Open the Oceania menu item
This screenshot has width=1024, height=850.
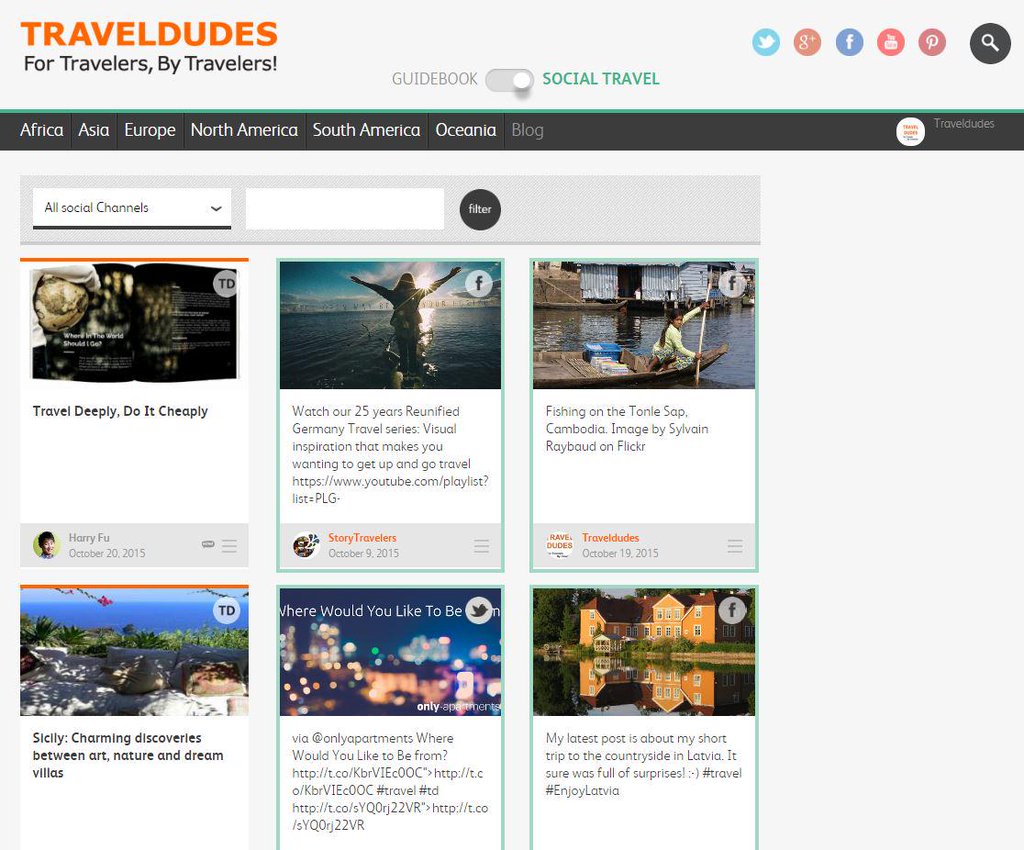click(466, 130)
